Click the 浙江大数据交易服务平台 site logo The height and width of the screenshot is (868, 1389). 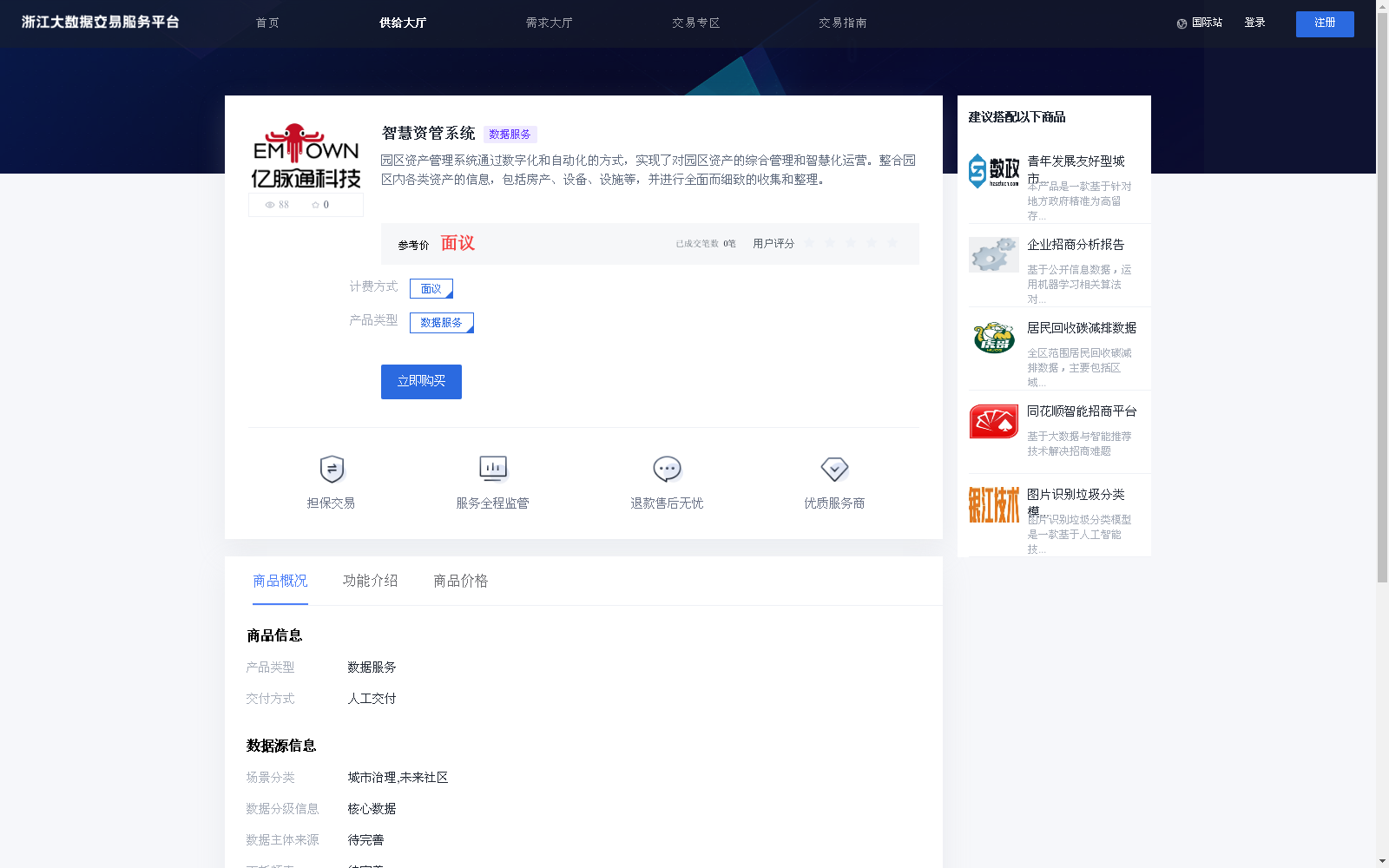pos(101,23)
